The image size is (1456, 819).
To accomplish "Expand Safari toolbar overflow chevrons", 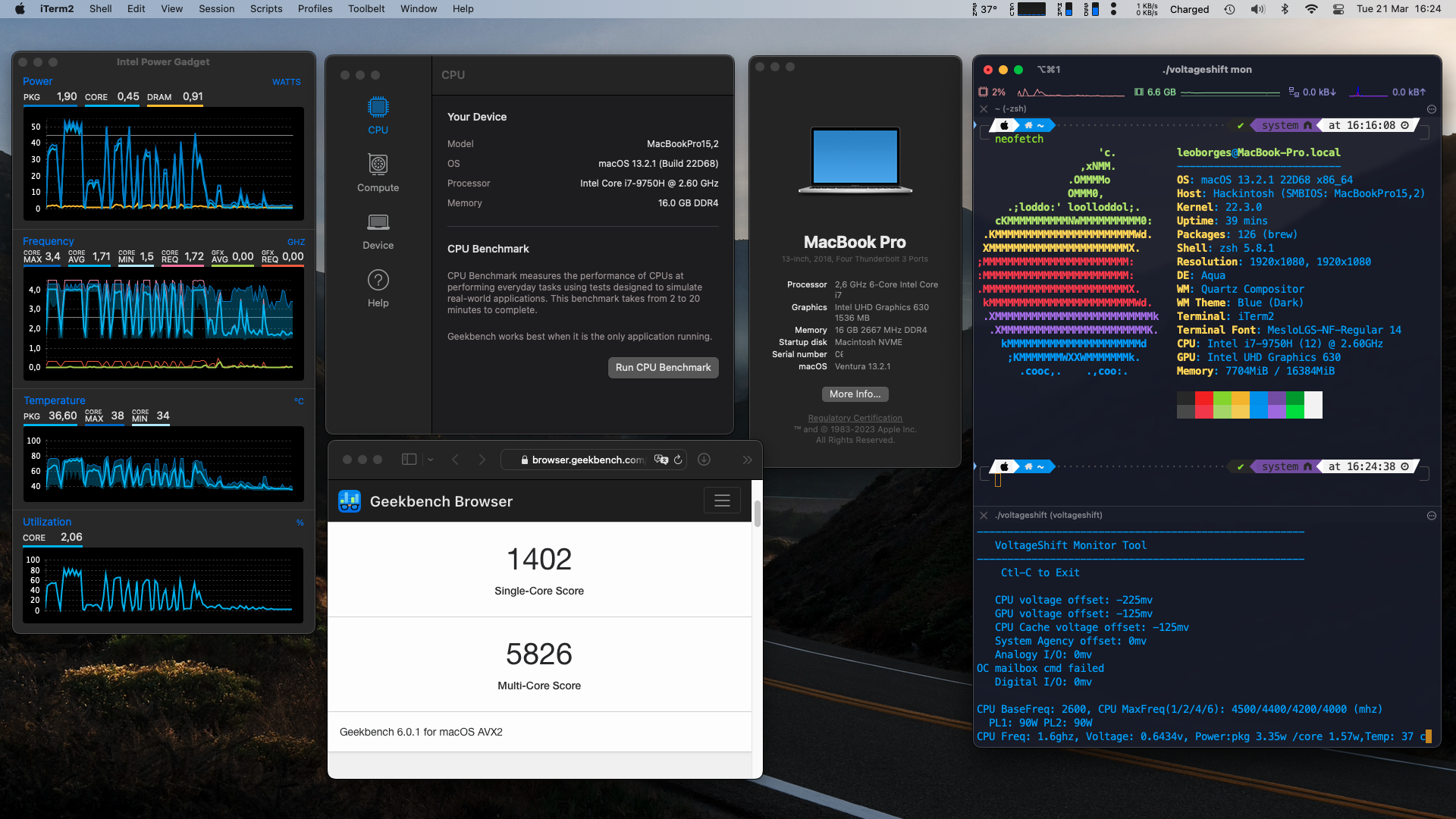I will point(747,460).
